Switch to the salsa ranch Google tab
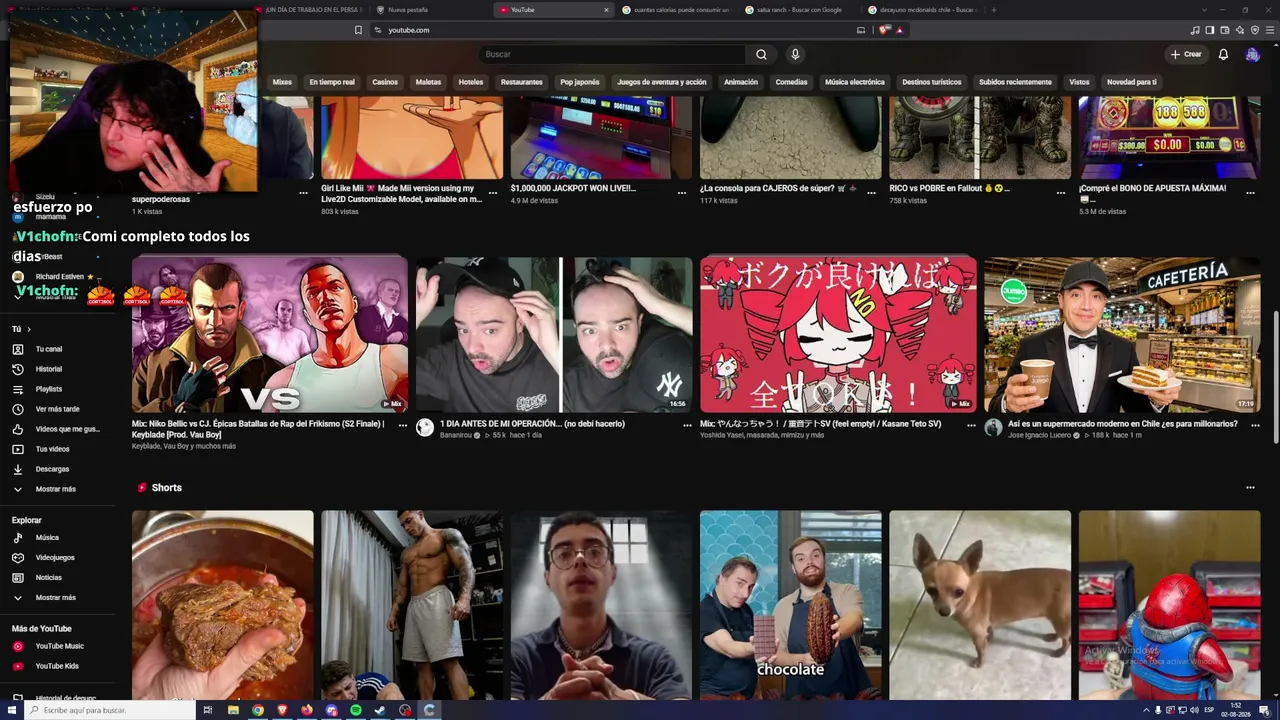The image size is (1280, 720). (798, 10)
